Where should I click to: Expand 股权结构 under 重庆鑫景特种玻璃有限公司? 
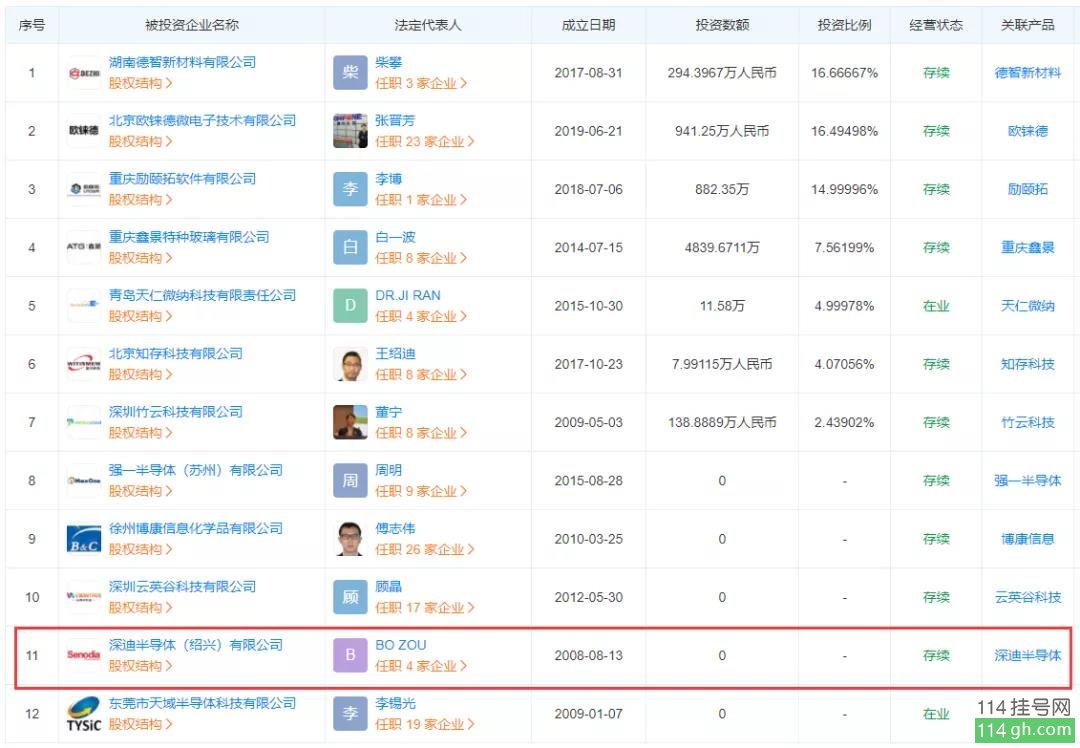141,258
